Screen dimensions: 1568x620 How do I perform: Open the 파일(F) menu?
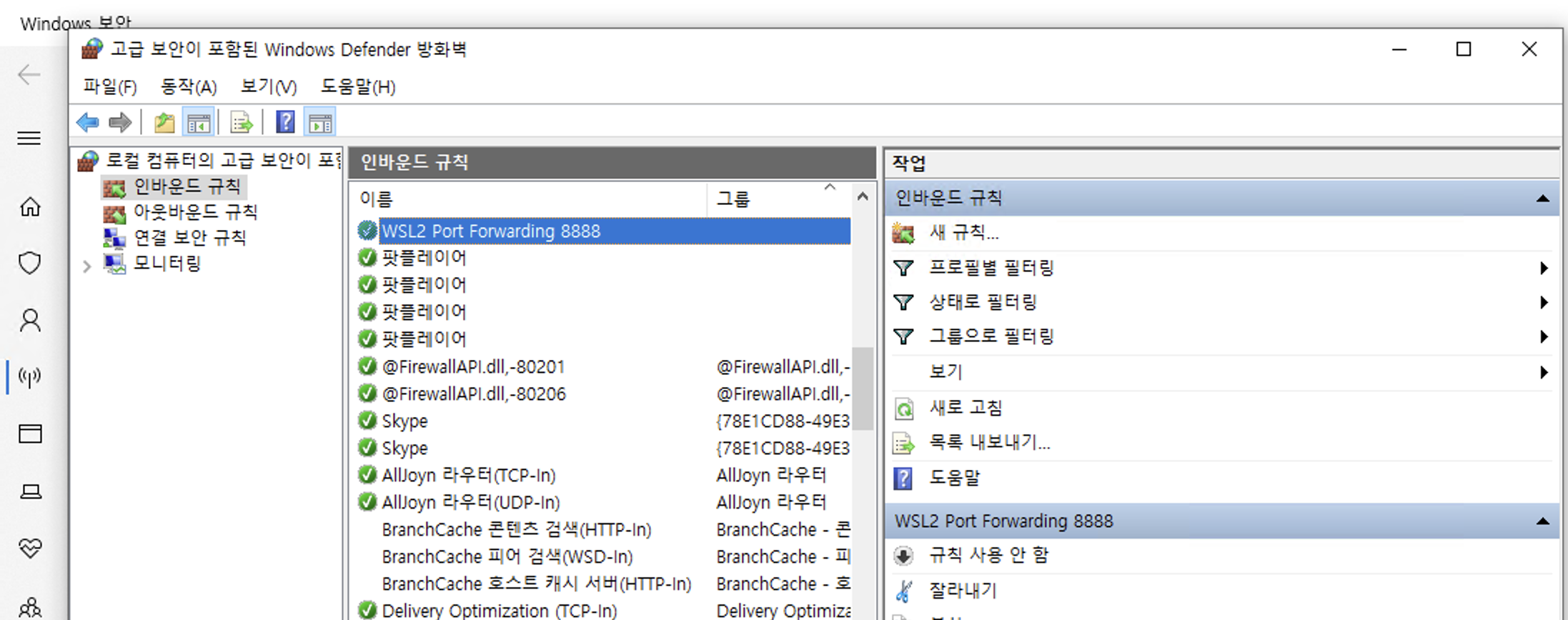109,87
